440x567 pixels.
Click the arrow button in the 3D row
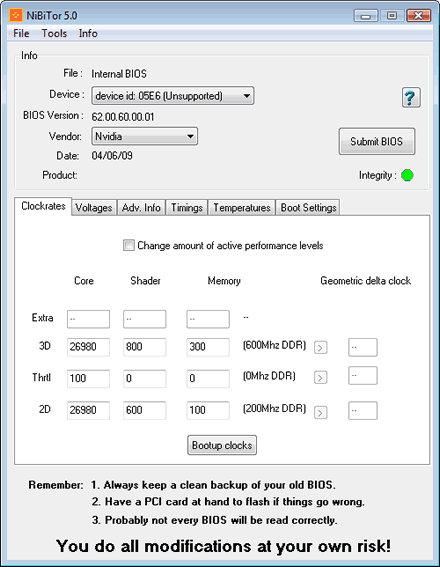[x=320, y=348]
